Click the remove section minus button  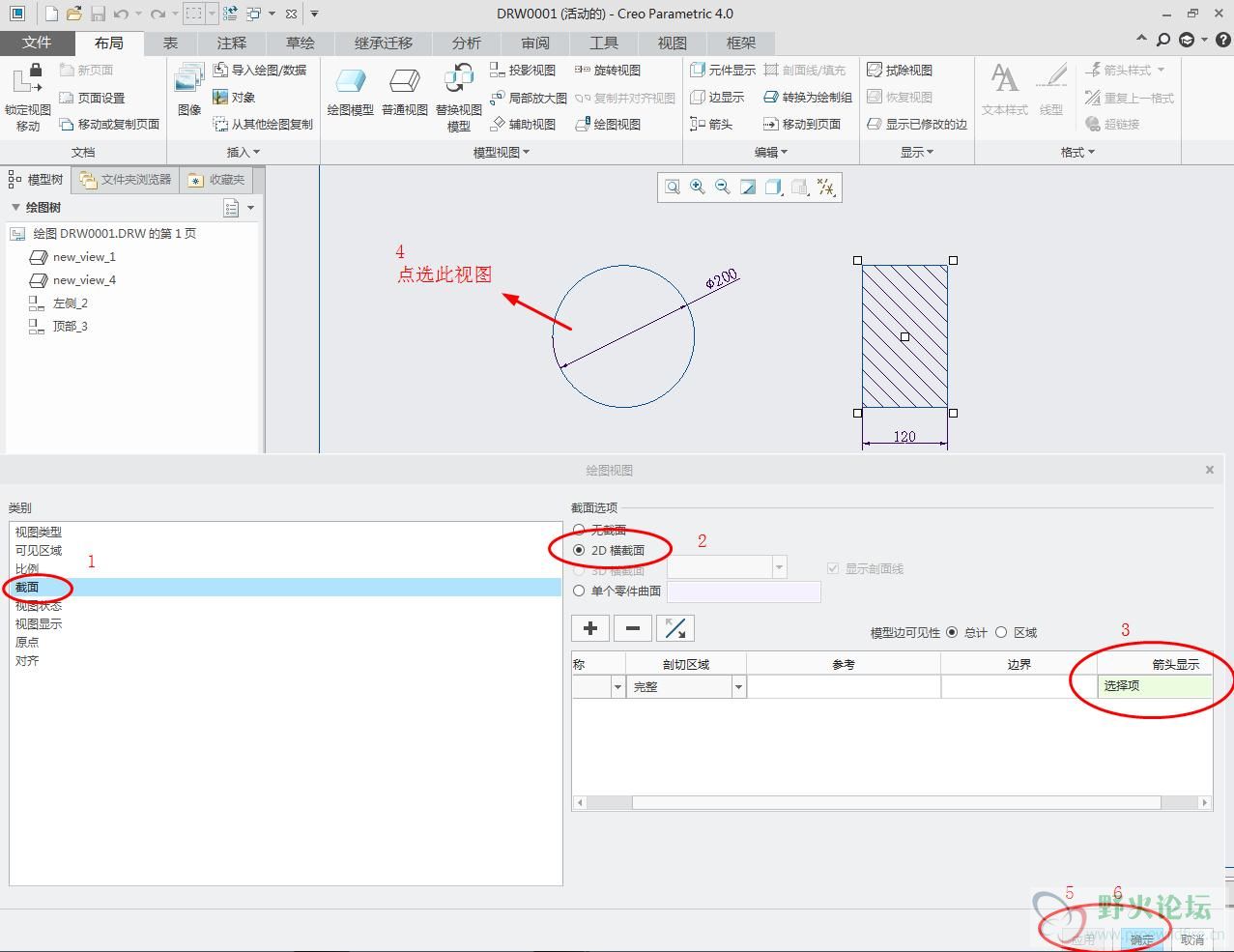(633, 628)
